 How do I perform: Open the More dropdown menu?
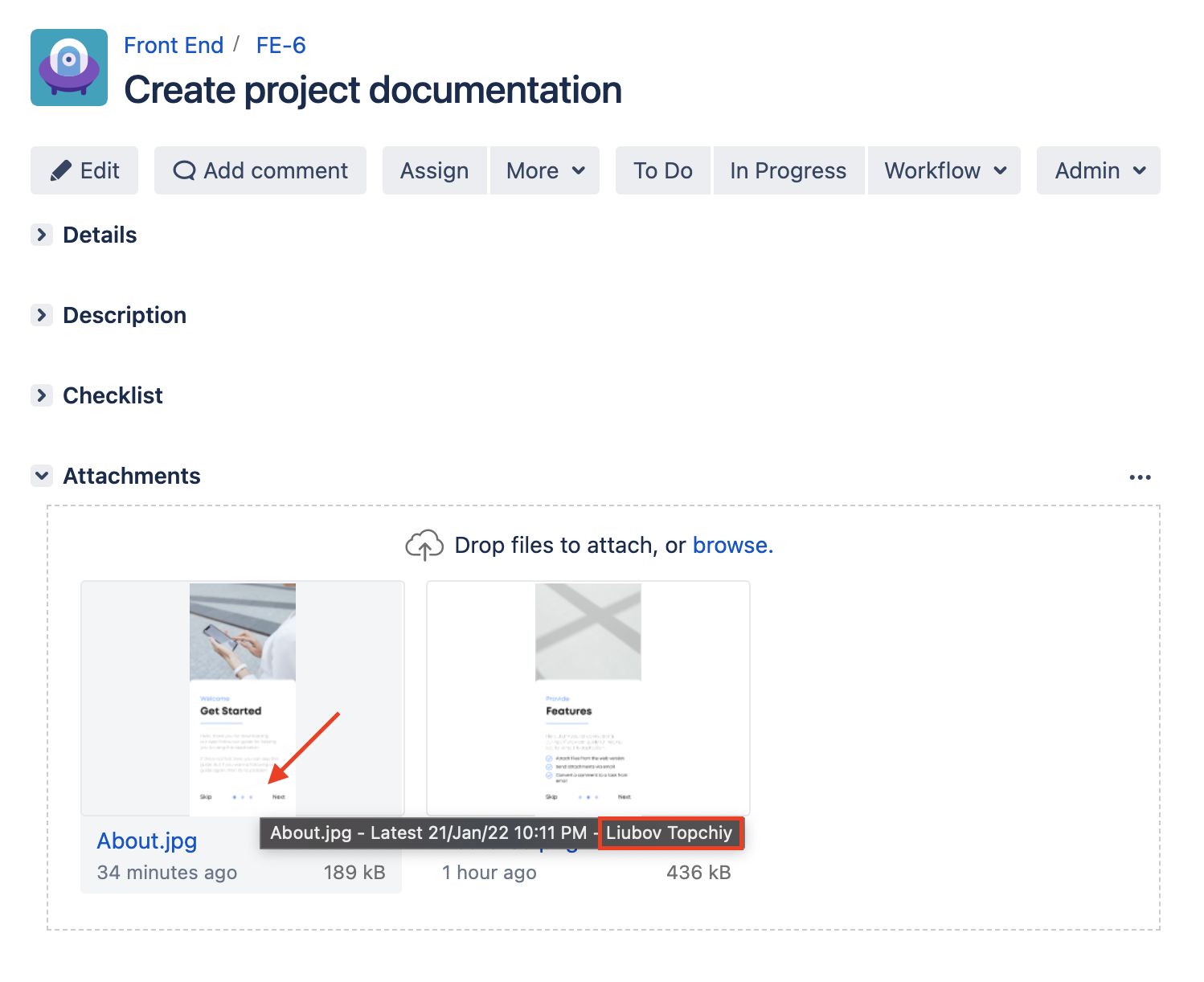click(x=545, y=170)
